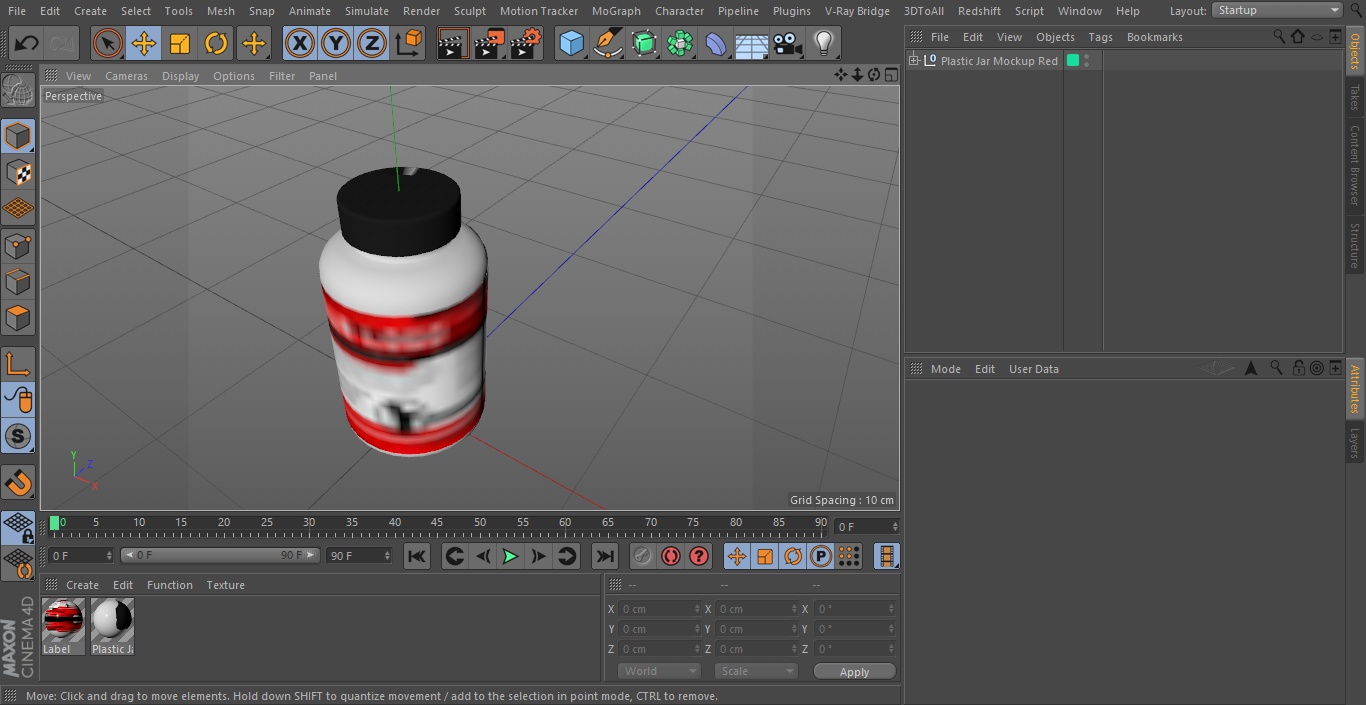Toggle Z axis lock
1366x705 pixels.
pyautogui.click(x=372, y=44)
